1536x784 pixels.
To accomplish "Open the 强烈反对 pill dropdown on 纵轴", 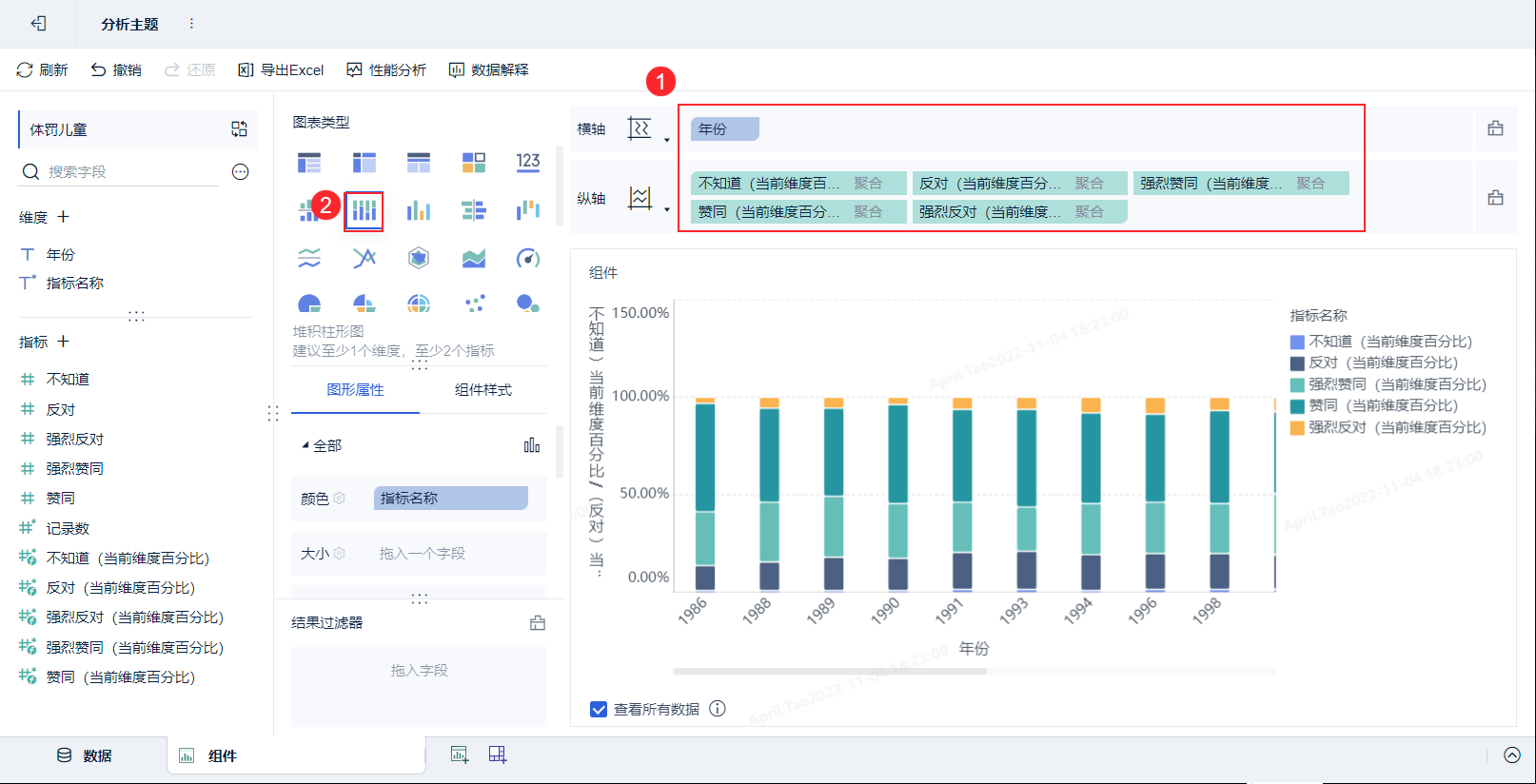I will (x=1019, y=211).
